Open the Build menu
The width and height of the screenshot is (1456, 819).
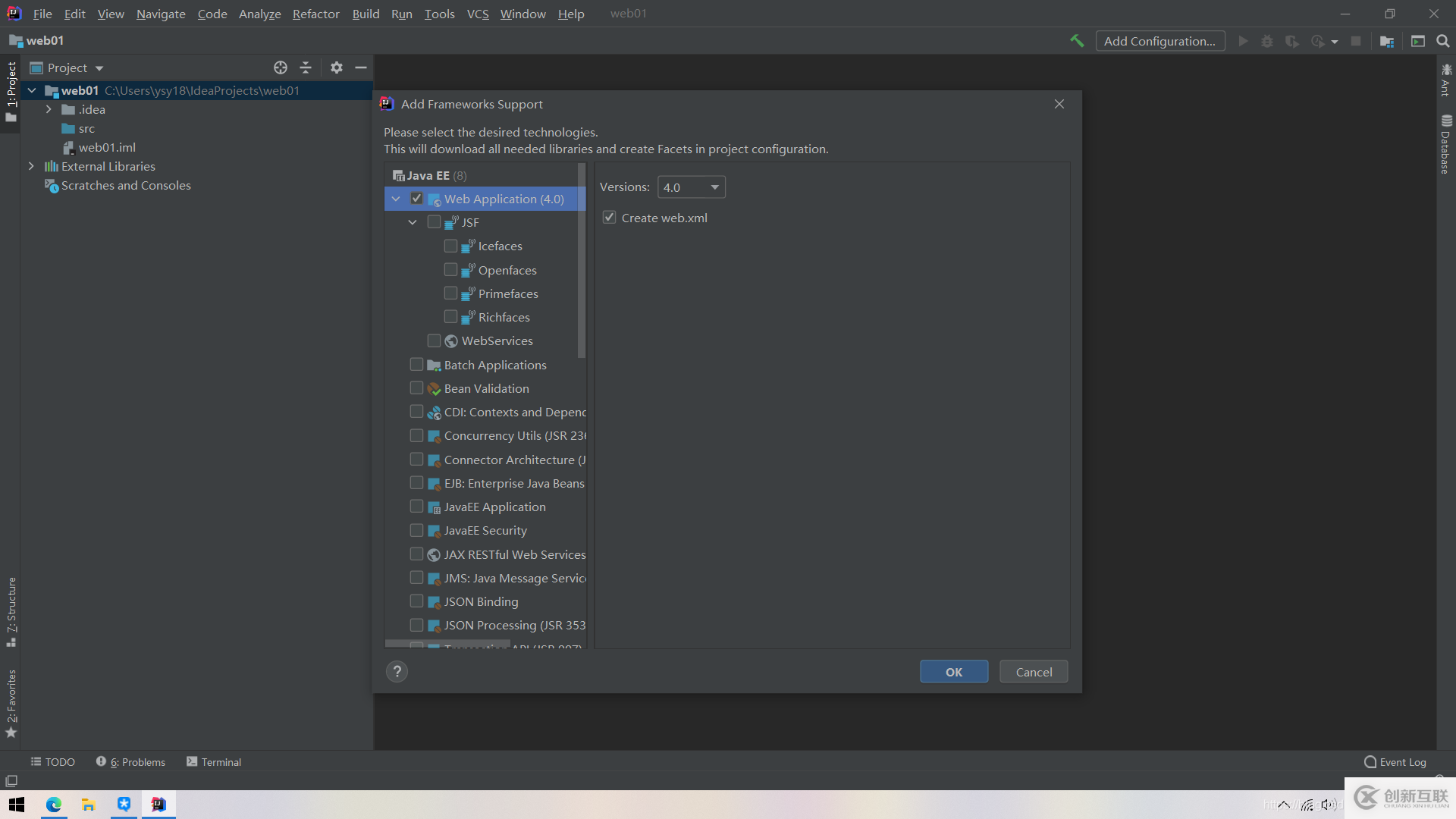point(366,14)
